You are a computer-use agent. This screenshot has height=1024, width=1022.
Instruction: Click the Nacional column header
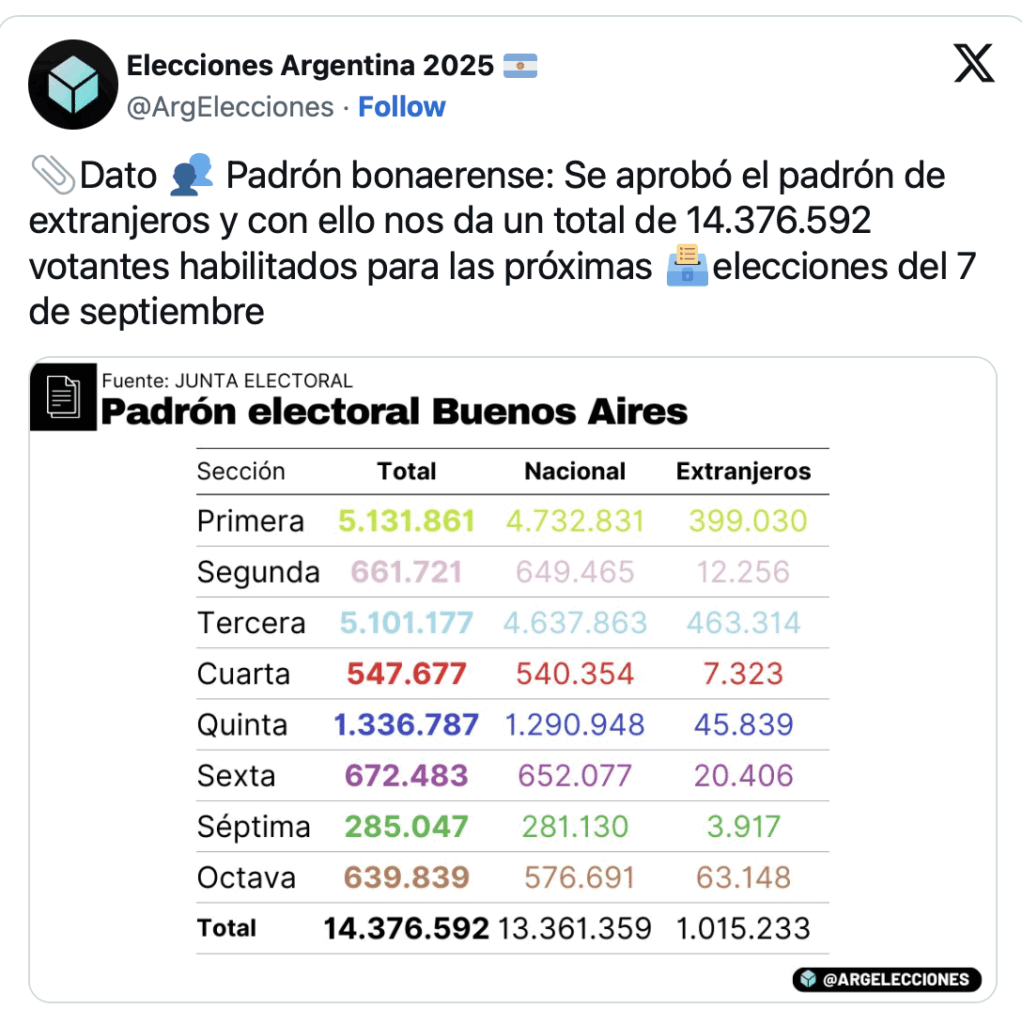coord(575,472)
